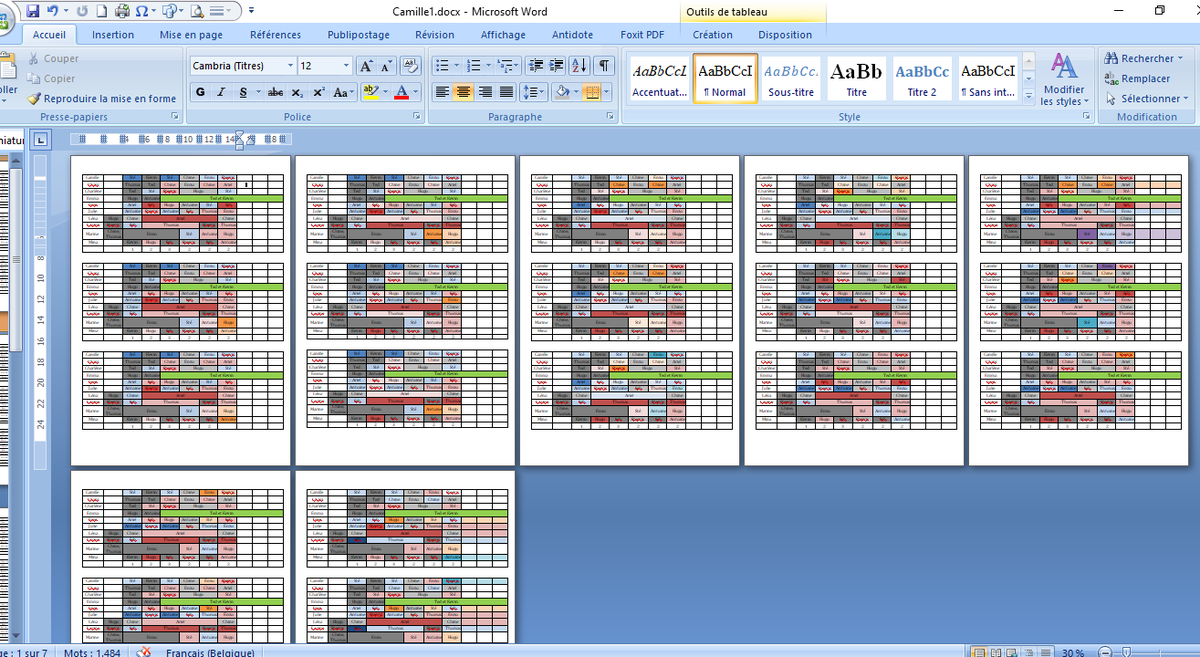The image size is (1200, 657).
Task: Redo with the repeat arrow icon
Action: [x=81, y=12]
